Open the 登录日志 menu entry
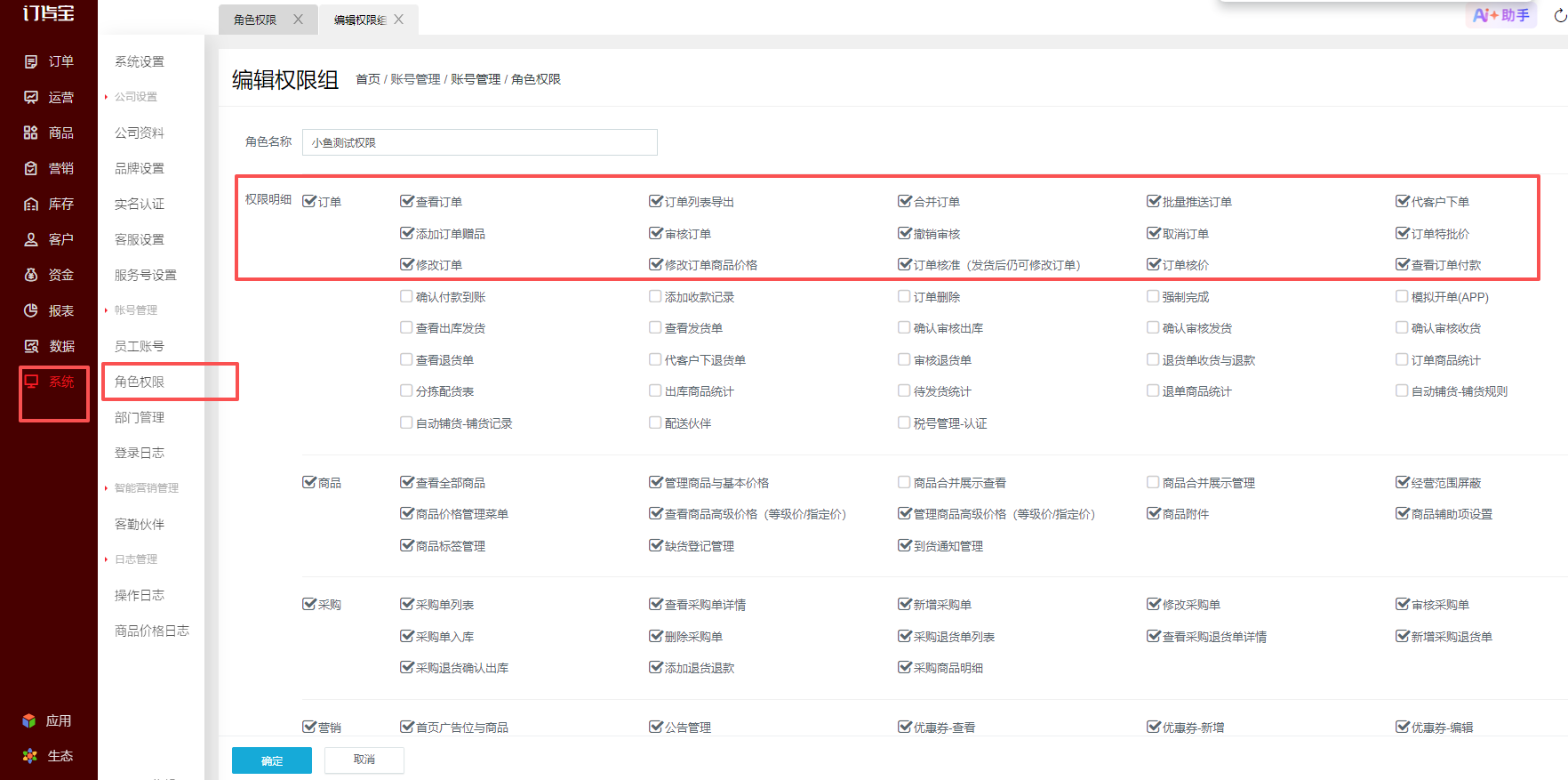This screenshot has height=780, width=1568. 140,453
